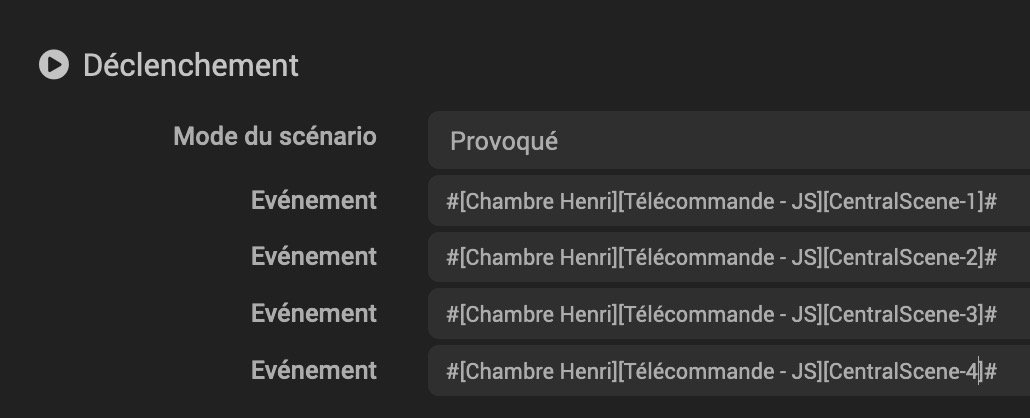
Task: Place cursor on [CentralScene-3] text
Action: click(905, 314)
